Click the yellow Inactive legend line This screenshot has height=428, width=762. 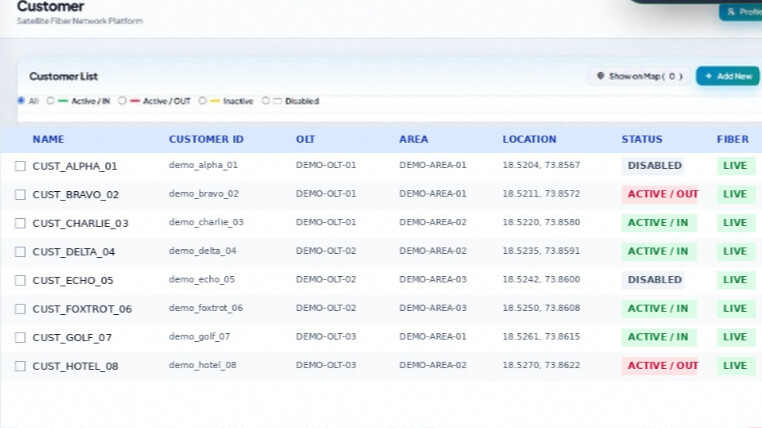point(215,101)
